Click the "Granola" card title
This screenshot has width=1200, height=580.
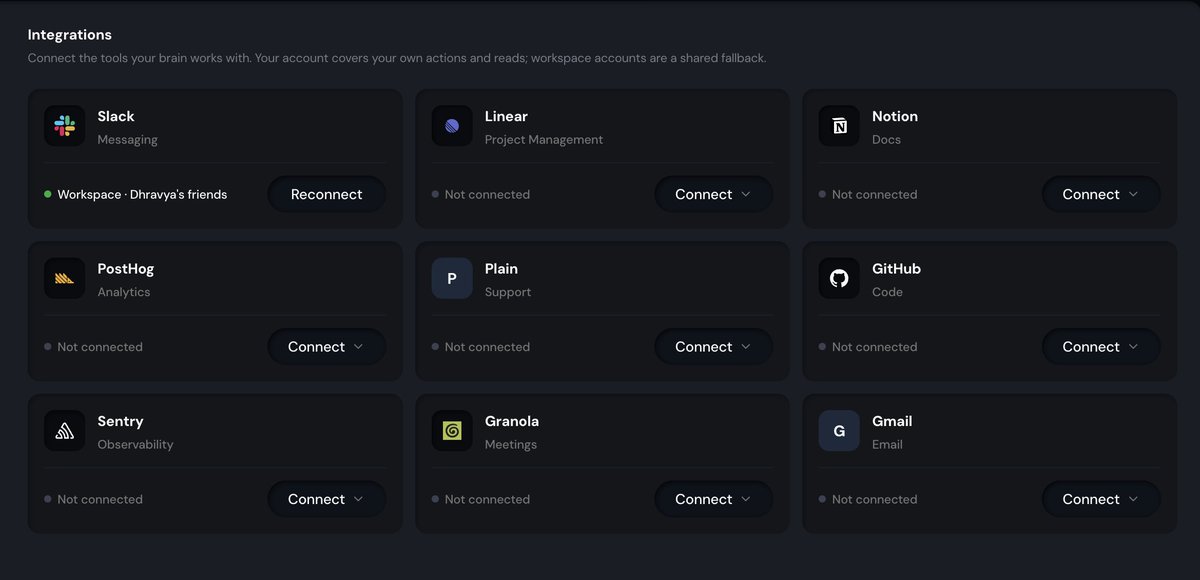pos(512,421)
